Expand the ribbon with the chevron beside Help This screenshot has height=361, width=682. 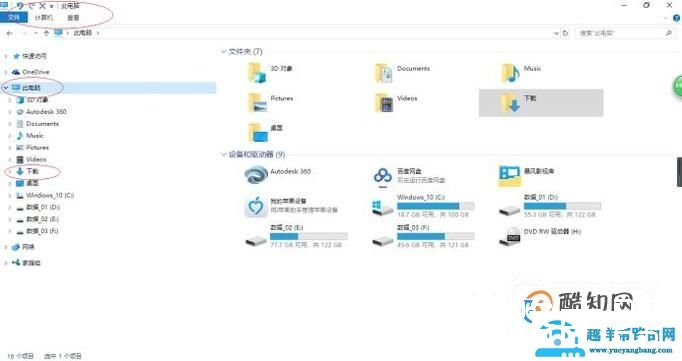click(666, 18)
